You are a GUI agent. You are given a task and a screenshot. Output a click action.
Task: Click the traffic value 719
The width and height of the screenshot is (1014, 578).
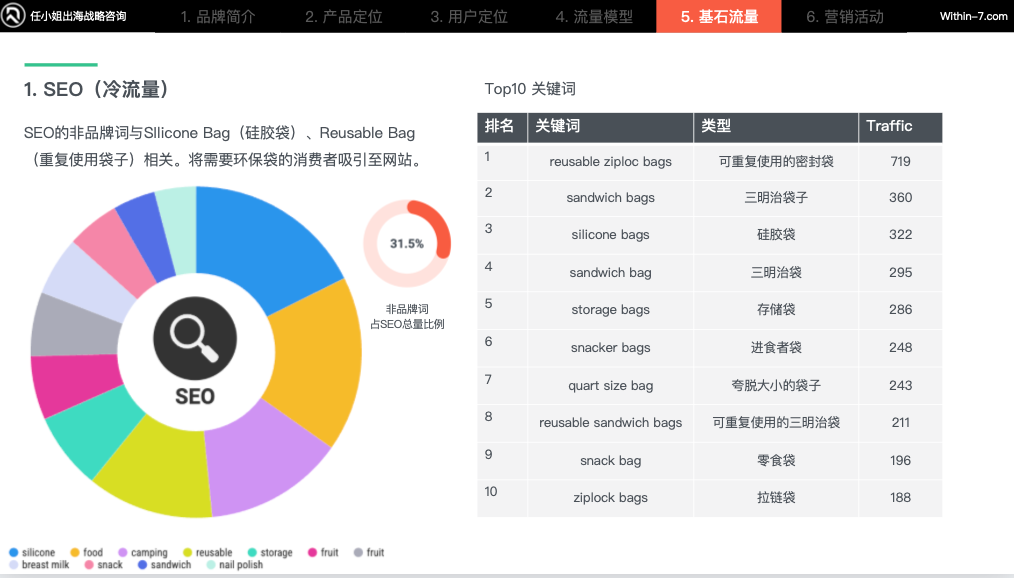(900, 162)
